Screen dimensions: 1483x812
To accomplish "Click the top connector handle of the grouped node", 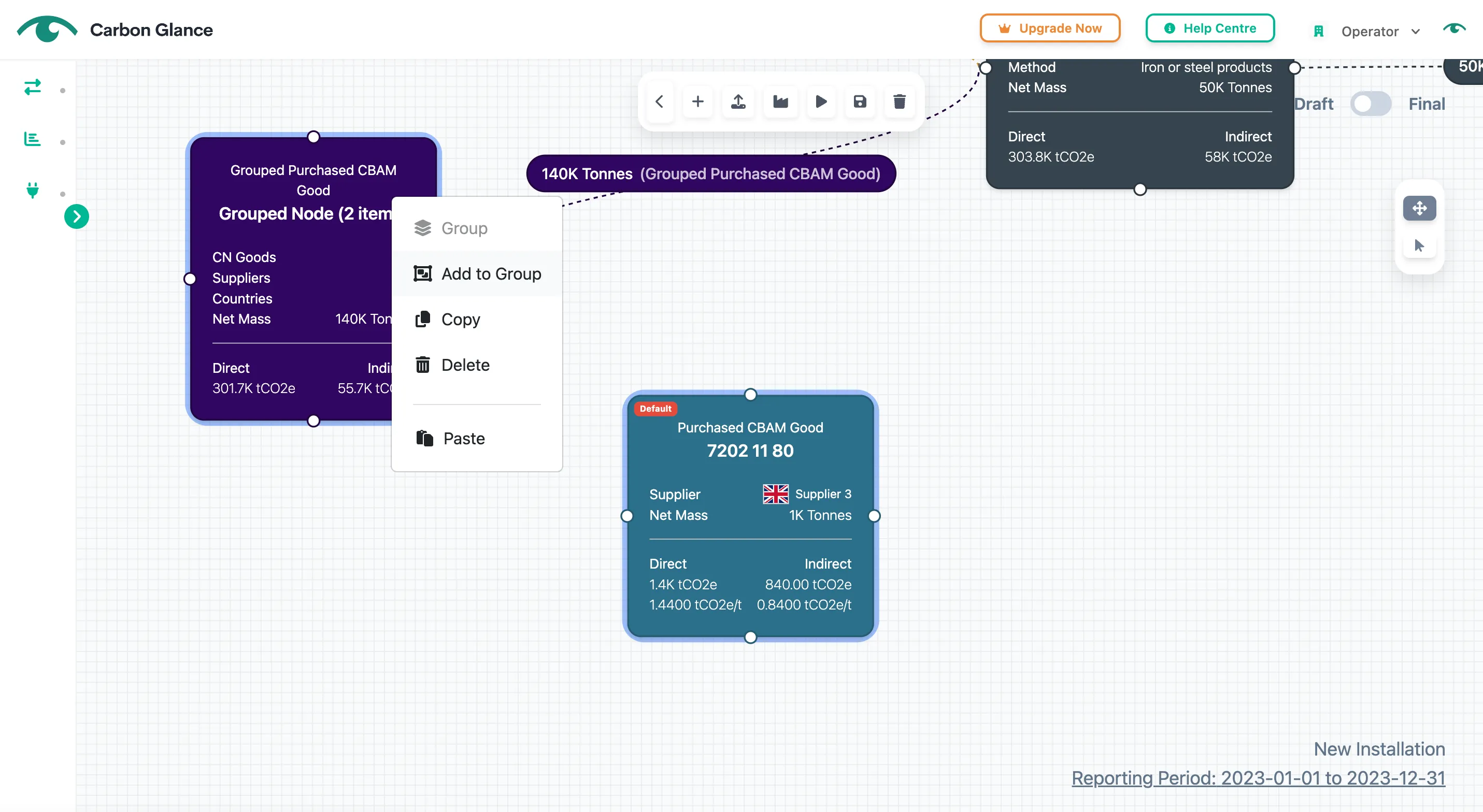I will 313,137.
